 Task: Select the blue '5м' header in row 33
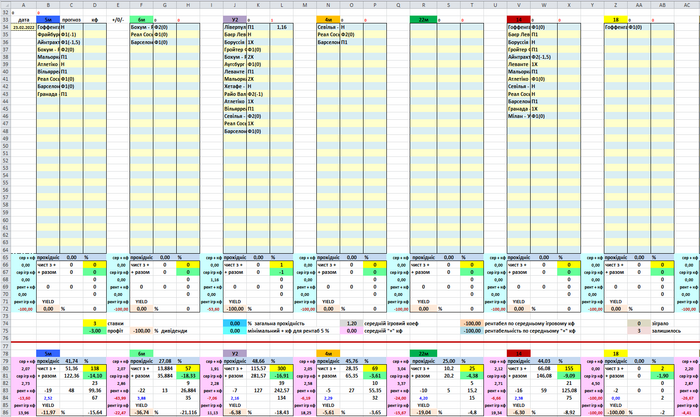point(48,20)
